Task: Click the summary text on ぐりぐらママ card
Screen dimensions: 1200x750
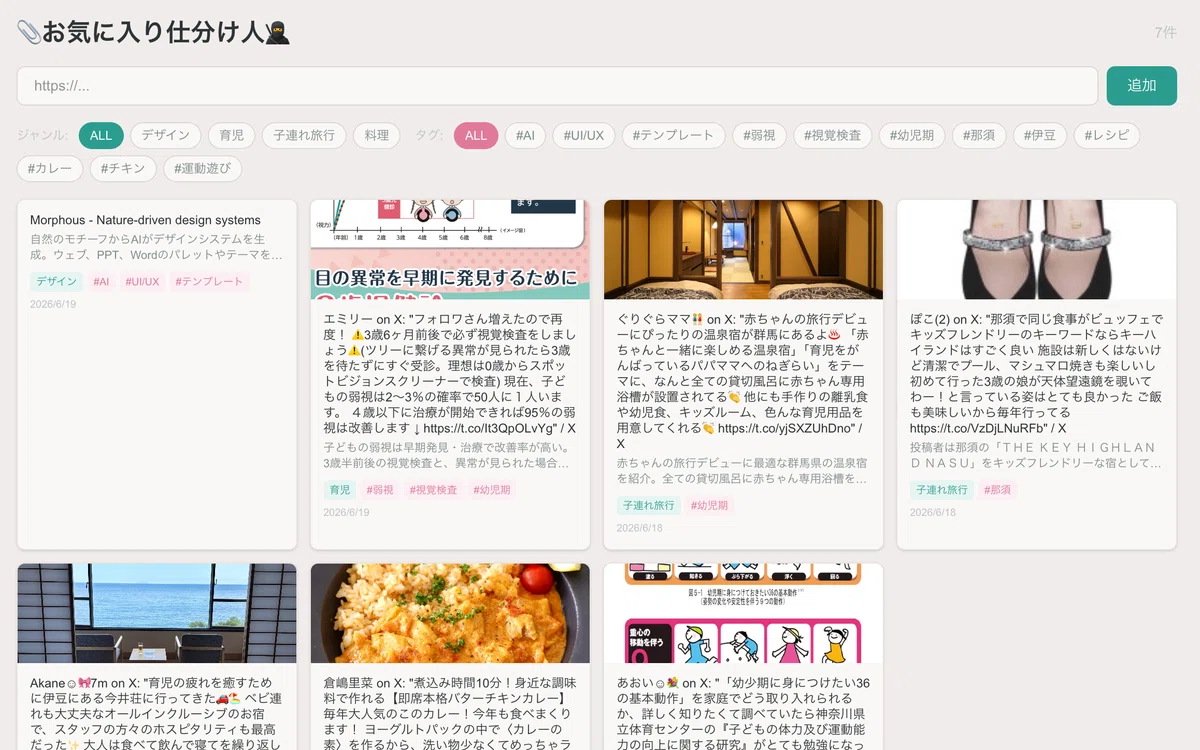Action: [743, 472]
